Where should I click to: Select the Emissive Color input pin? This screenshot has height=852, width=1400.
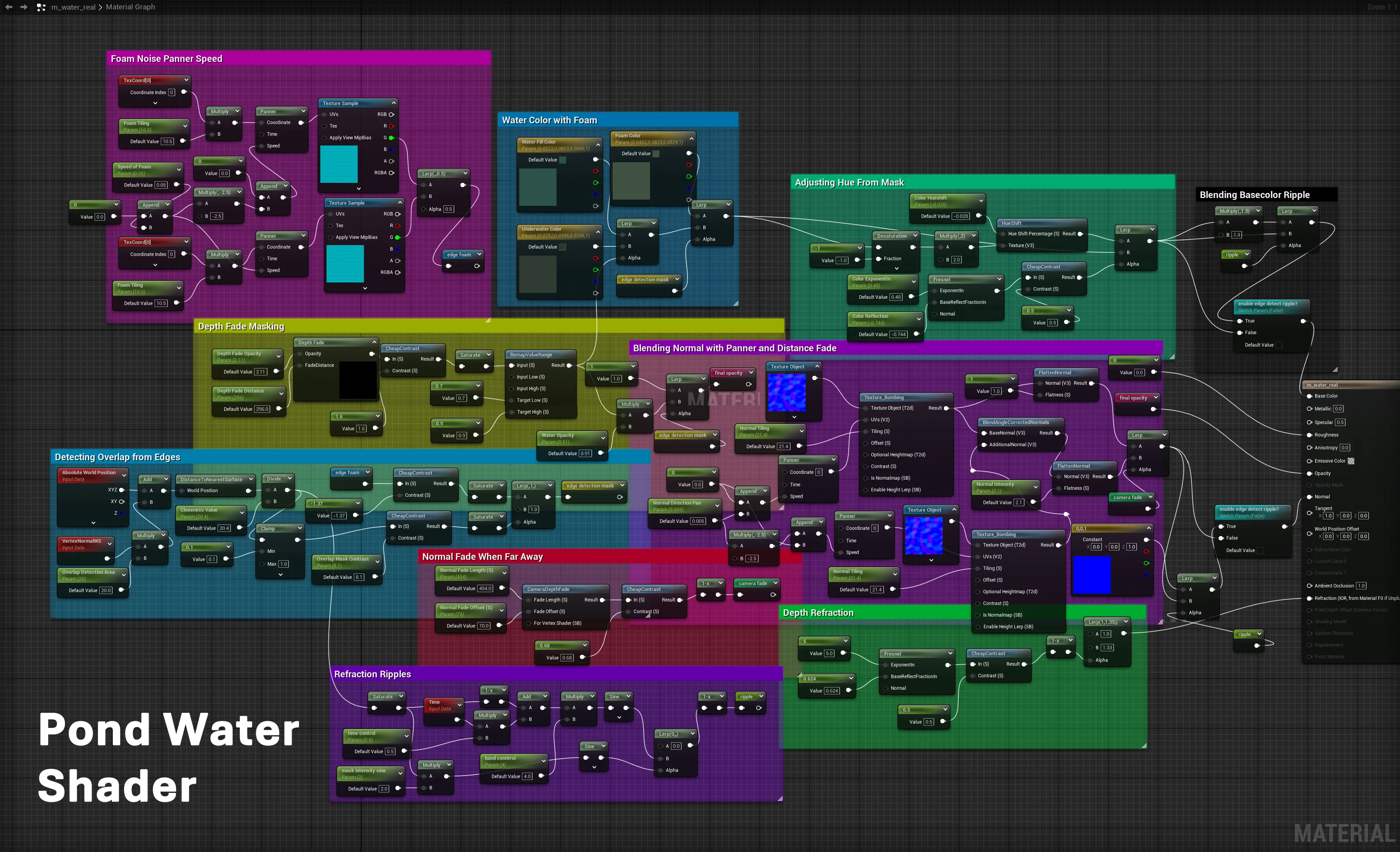click(x=1310, y=461)
